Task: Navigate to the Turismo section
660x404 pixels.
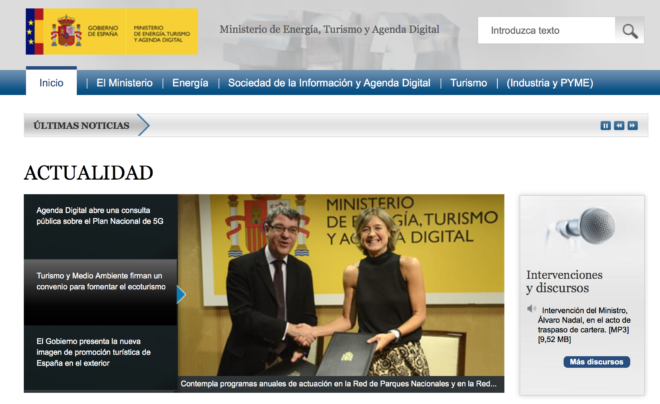Action: coord(468,83)
